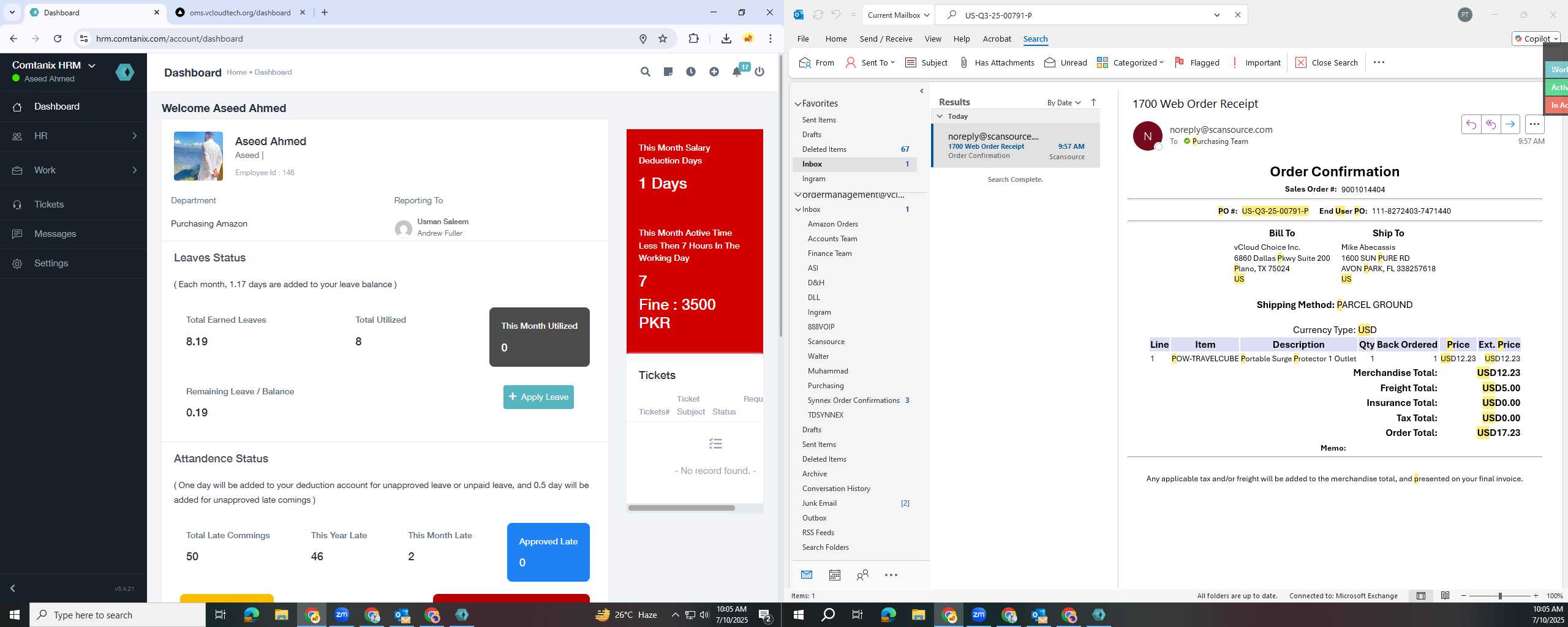Click the HRM page vertical scrollbar

click(x=780, y=196)
